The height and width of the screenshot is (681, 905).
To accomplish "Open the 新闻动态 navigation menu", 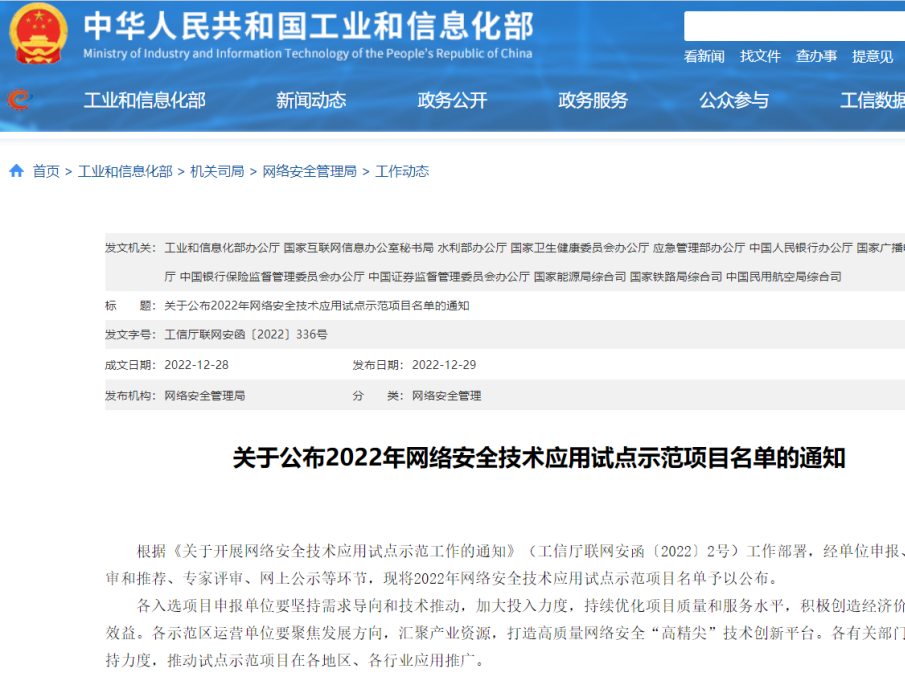I will coord(311,100).
